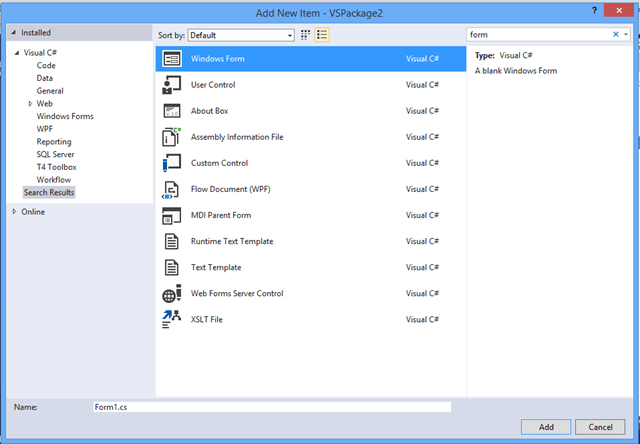Pick the About Box template icon
Viewport: 640px width, 444px height.
point(172,111)
